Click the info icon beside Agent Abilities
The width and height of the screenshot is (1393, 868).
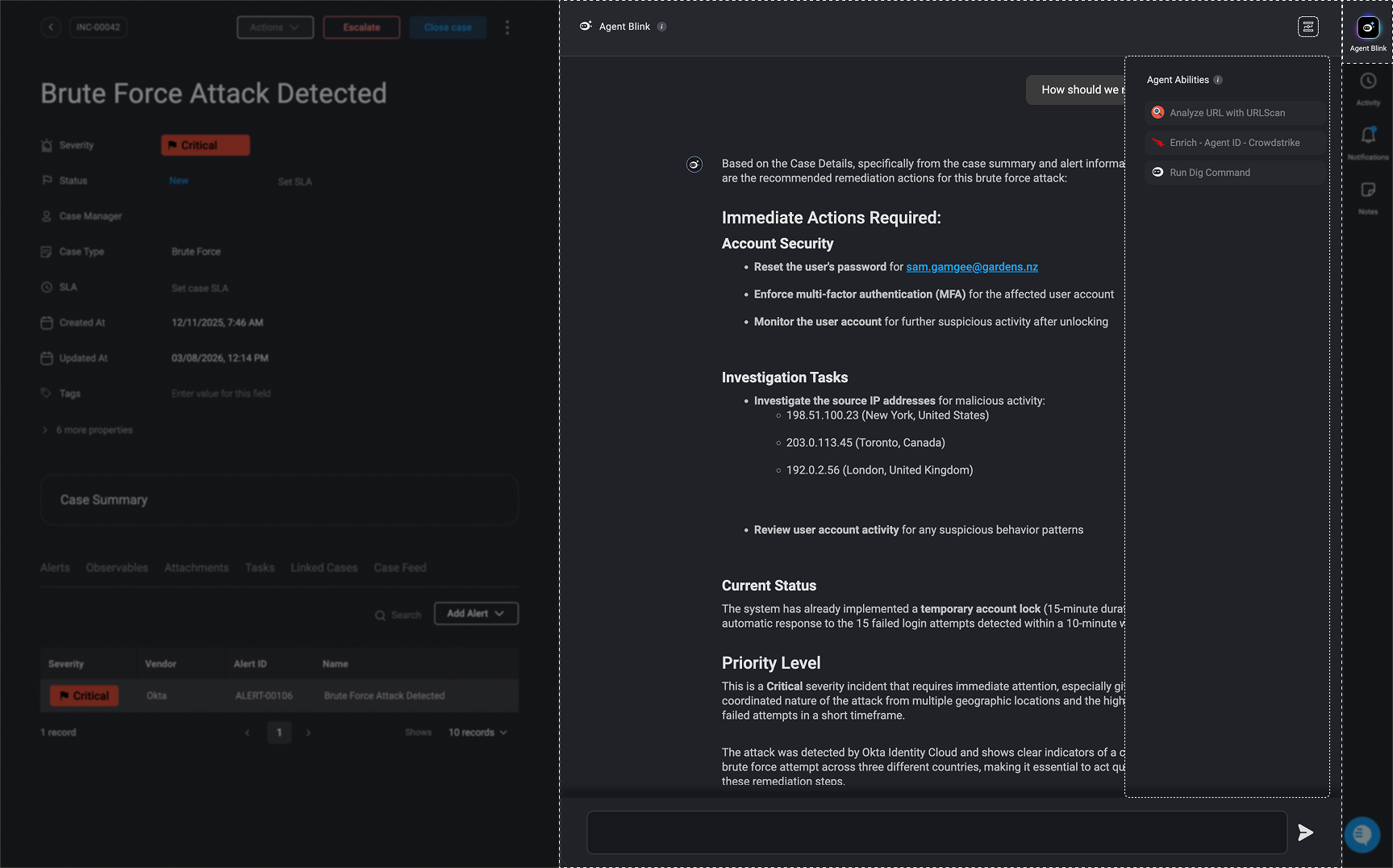(1218, 80)
